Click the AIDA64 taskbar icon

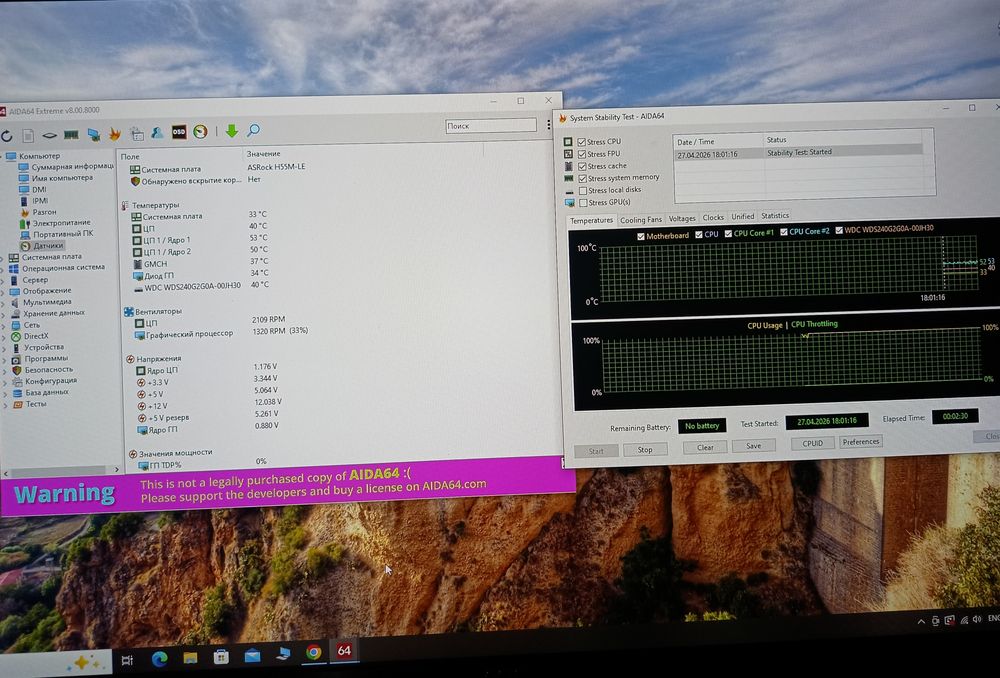(344, 651)
